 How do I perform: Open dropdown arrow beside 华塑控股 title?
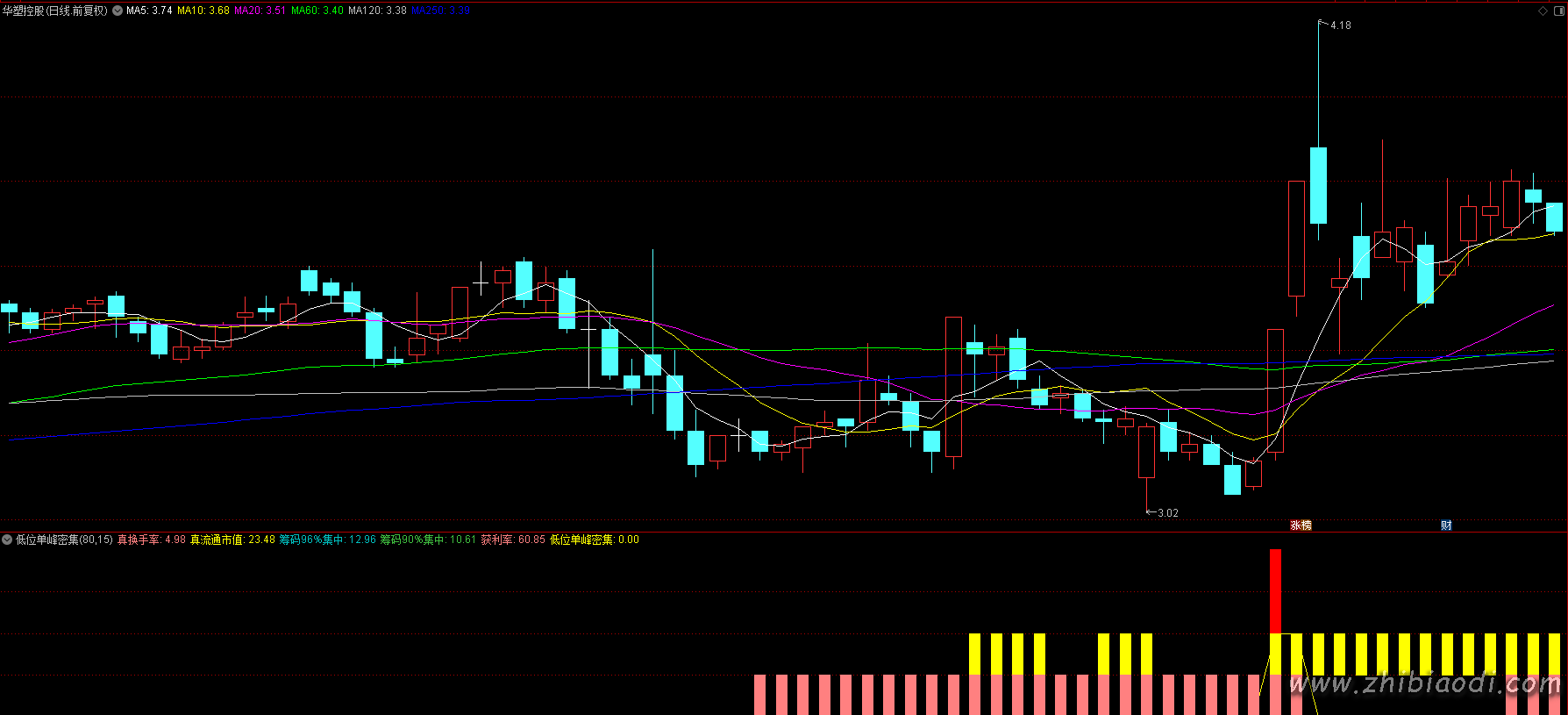(x=118, y=11)
